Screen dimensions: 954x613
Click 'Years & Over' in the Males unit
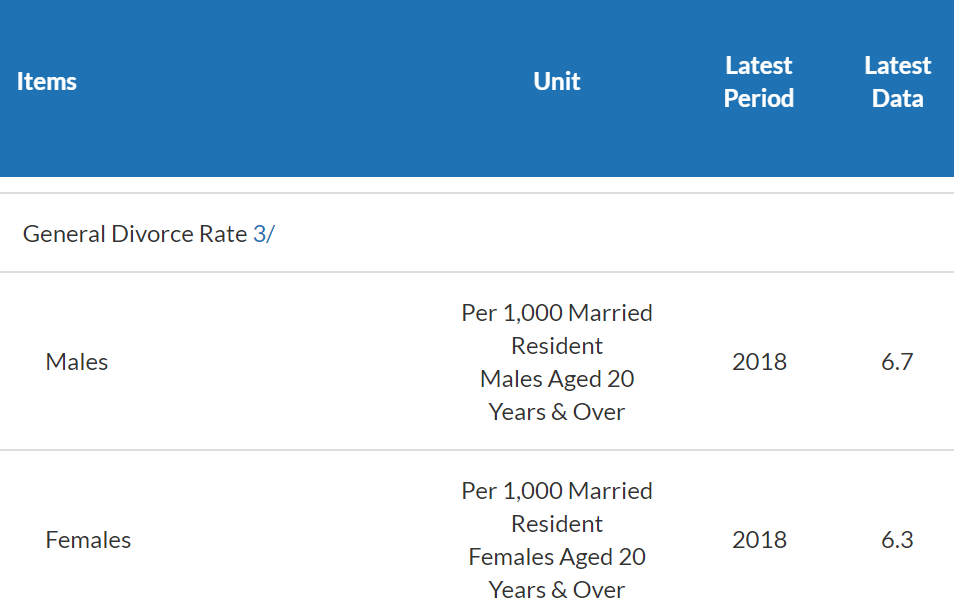pos(557,412)
